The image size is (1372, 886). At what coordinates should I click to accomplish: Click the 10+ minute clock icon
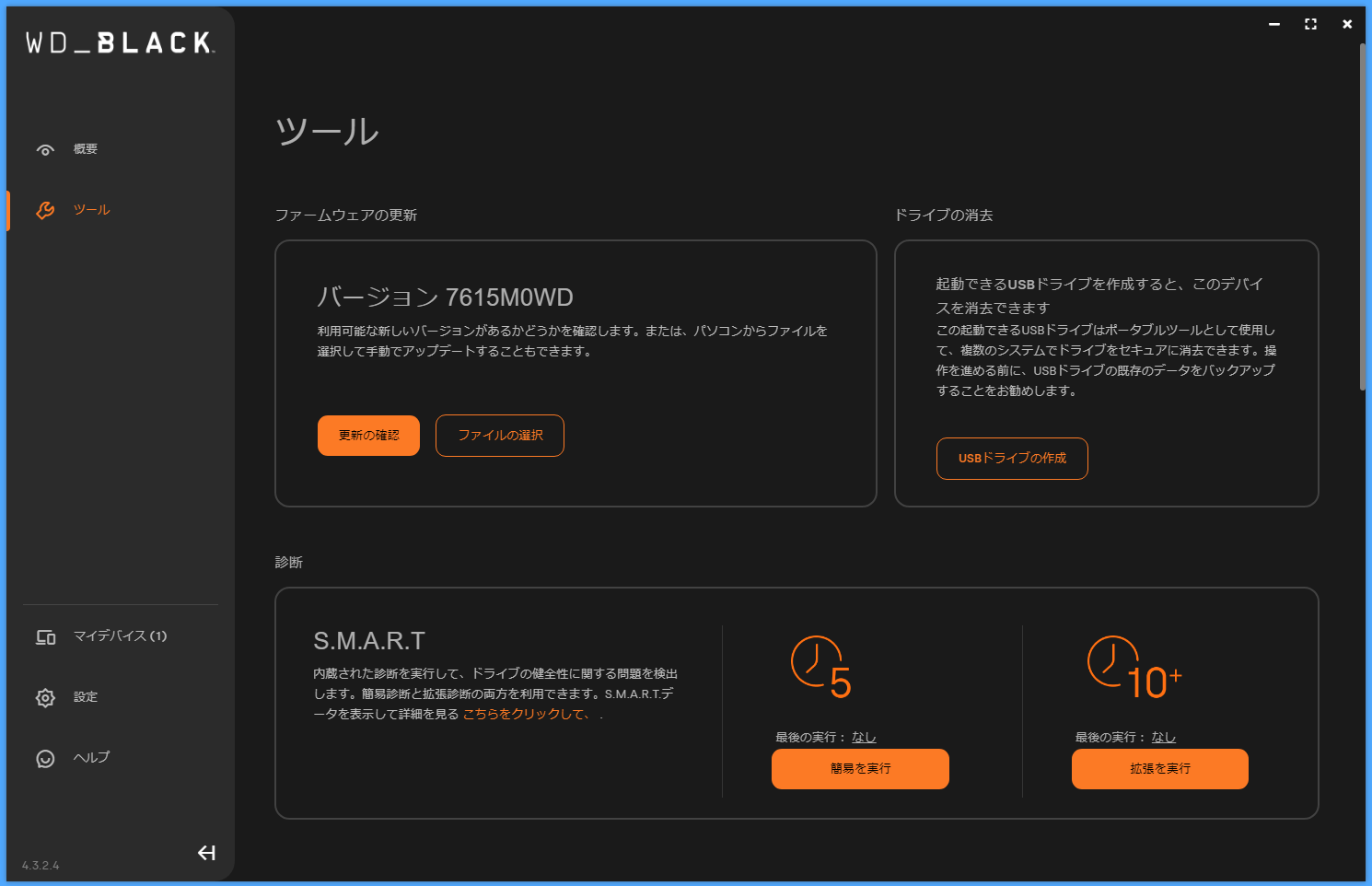pyautogui.click(x=1133, y=667)
